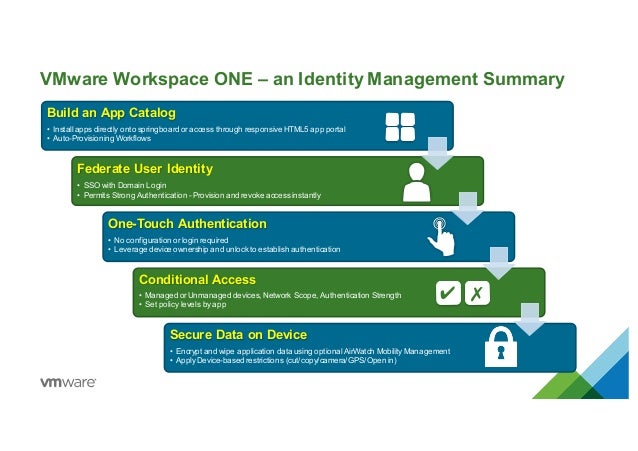The image size is (638, 451).
Task: Click the vmware logo at bottom left
Action: 68,382
